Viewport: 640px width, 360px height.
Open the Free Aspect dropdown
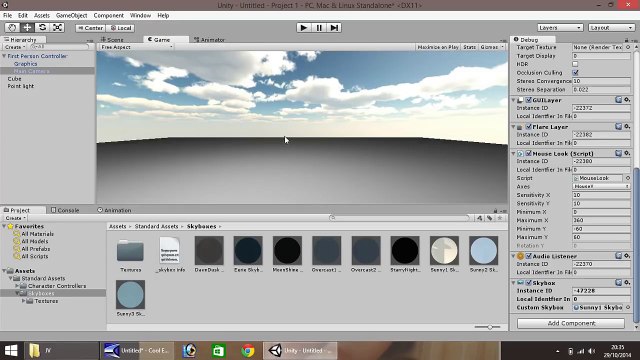pos(137,47)
